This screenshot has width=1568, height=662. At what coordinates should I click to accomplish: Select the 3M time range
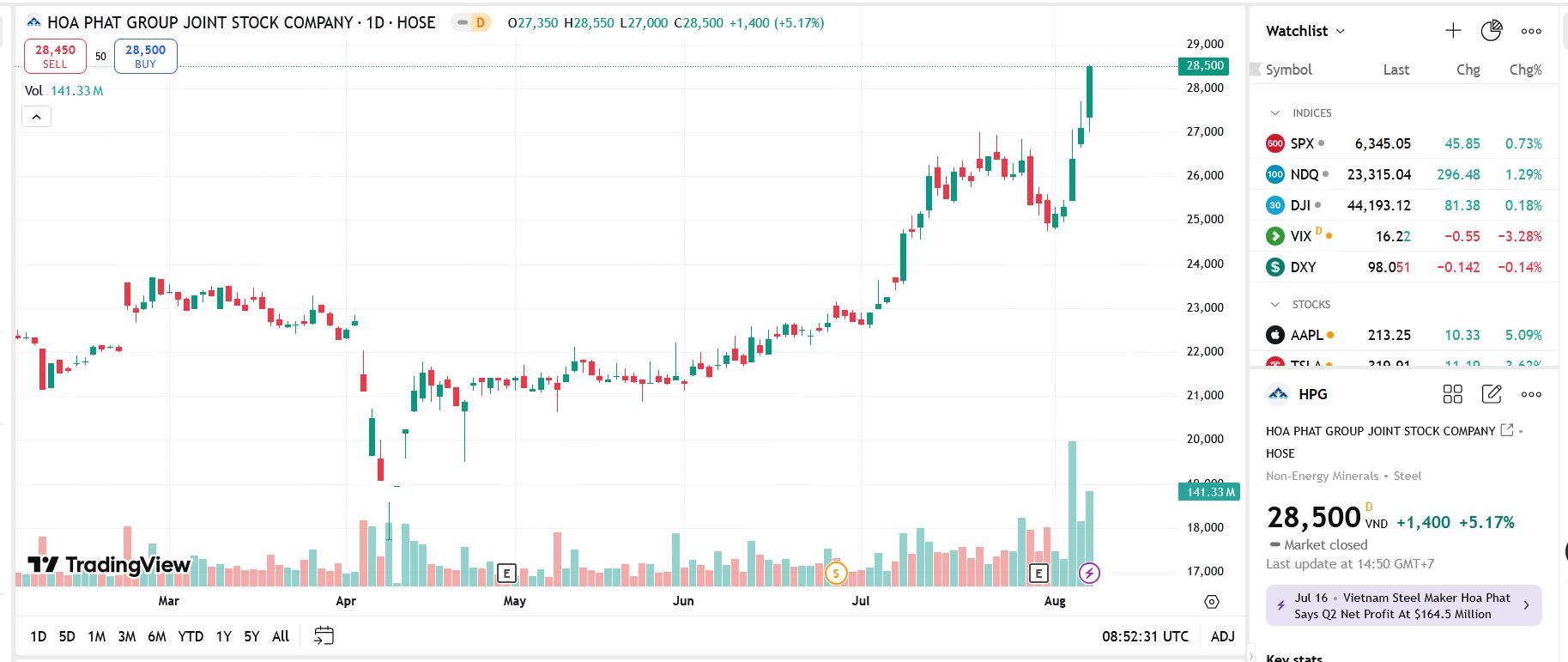[126, 636]
